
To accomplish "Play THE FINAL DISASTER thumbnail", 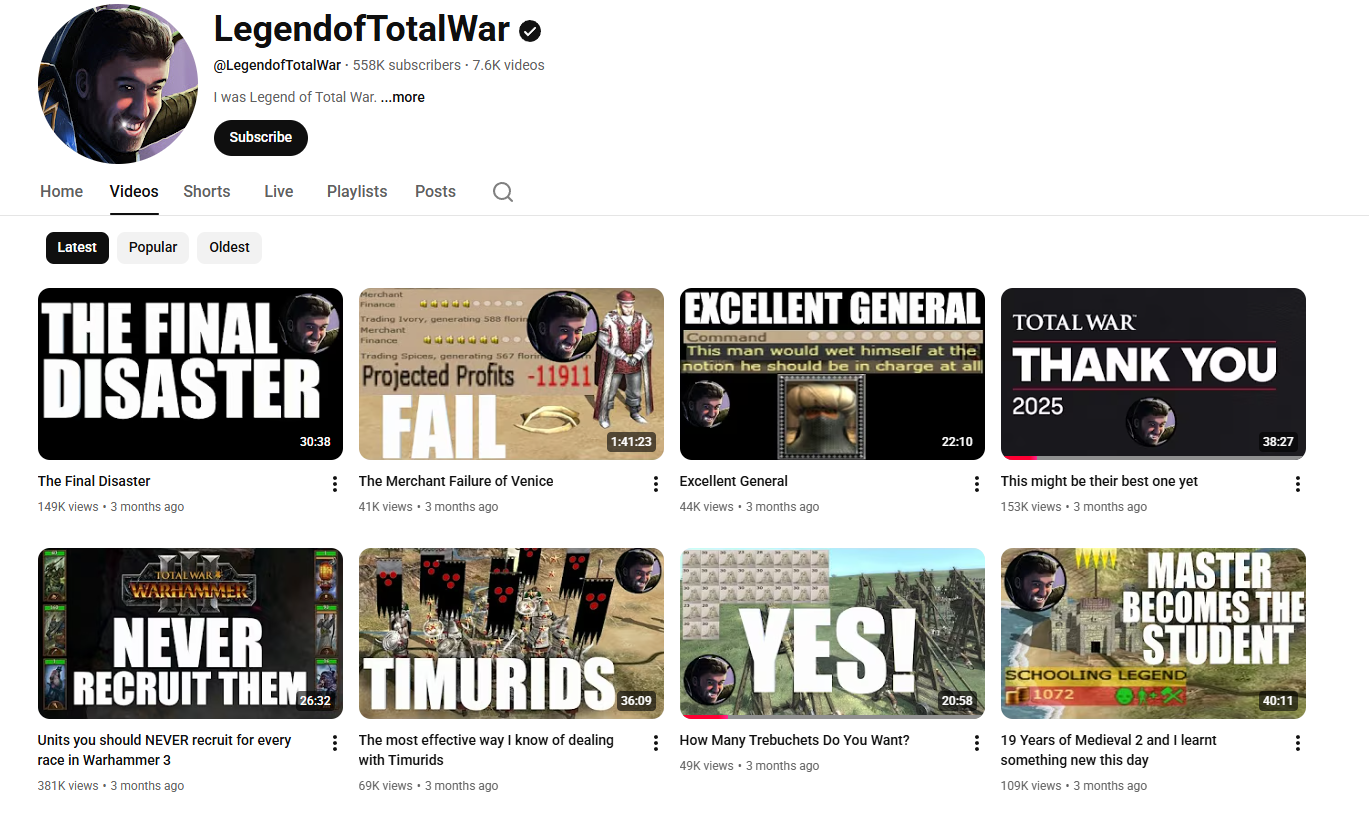I will pyautogui.click(x=190, y=374).
